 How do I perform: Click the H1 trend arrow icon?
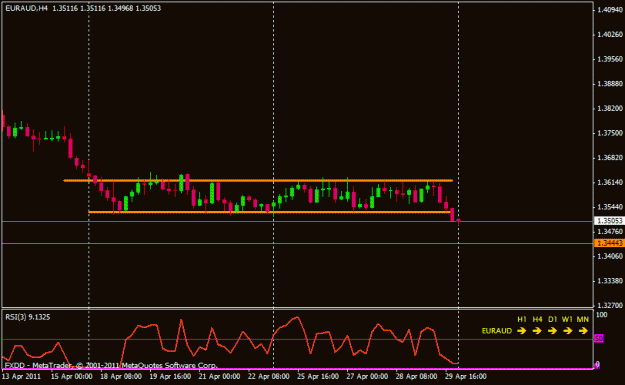tap(521, 331)
